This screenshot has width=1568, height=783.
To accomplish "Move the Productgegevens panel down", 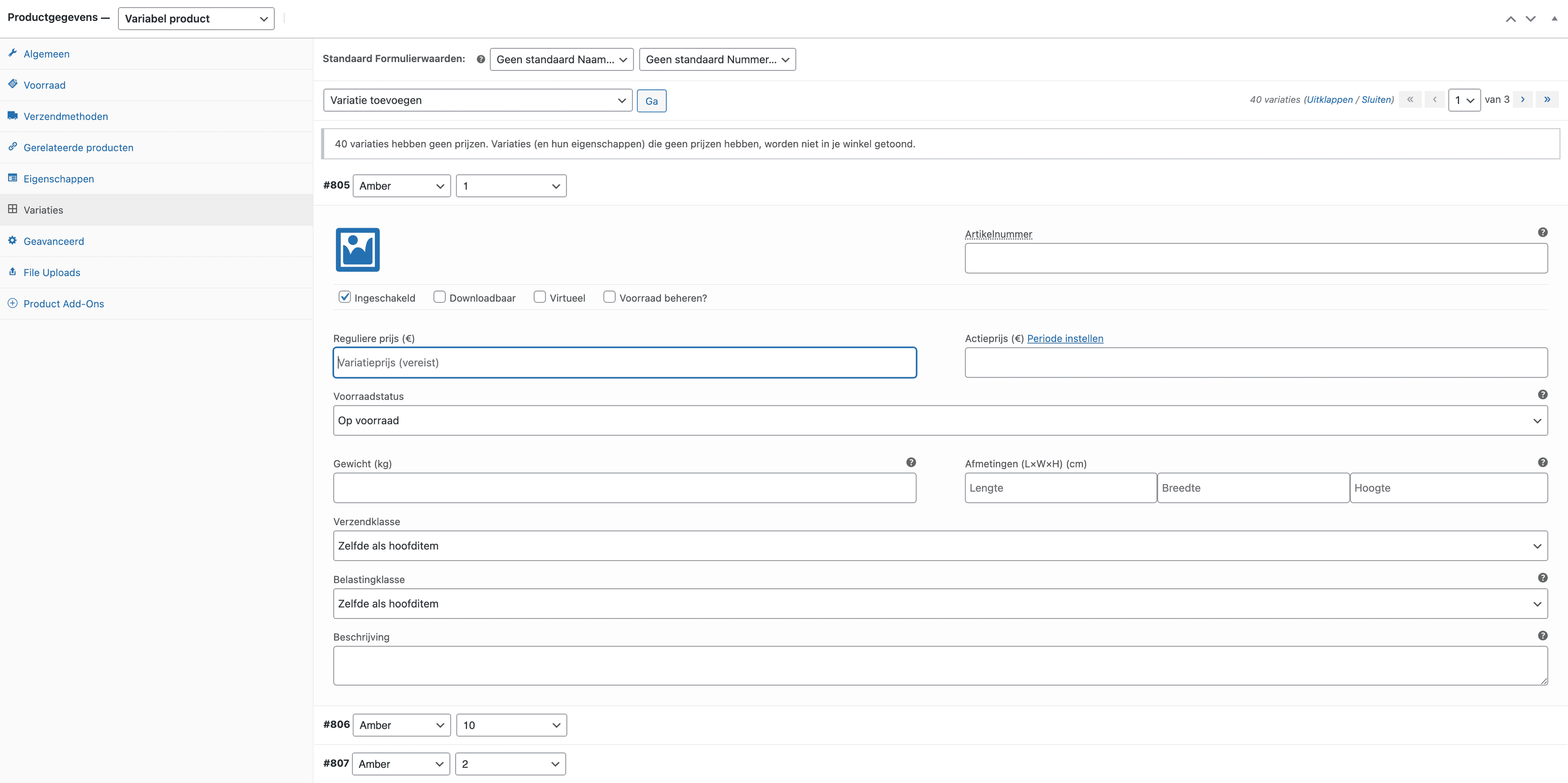I will [1530, 19].
